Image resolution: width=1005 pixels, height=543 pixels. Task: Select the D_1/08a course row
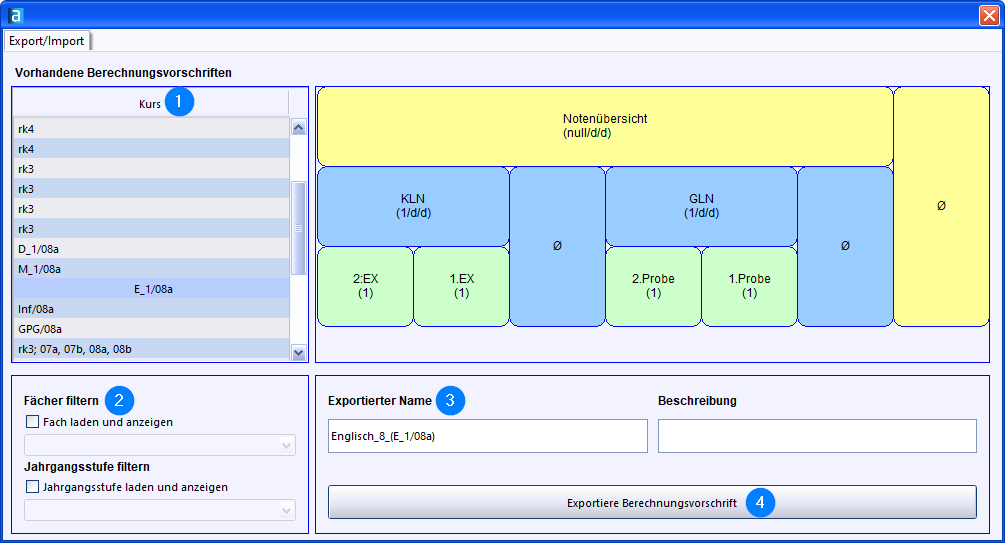(x=151, y=249)
